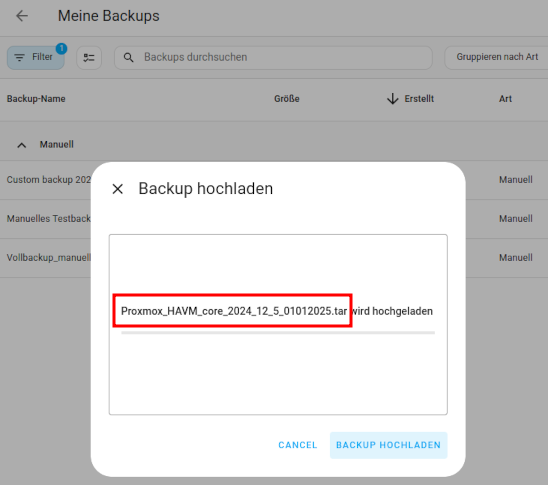Click Cancel in the upload dialog
The height and width of the screenshot is (485, 548).
point(297,445)
